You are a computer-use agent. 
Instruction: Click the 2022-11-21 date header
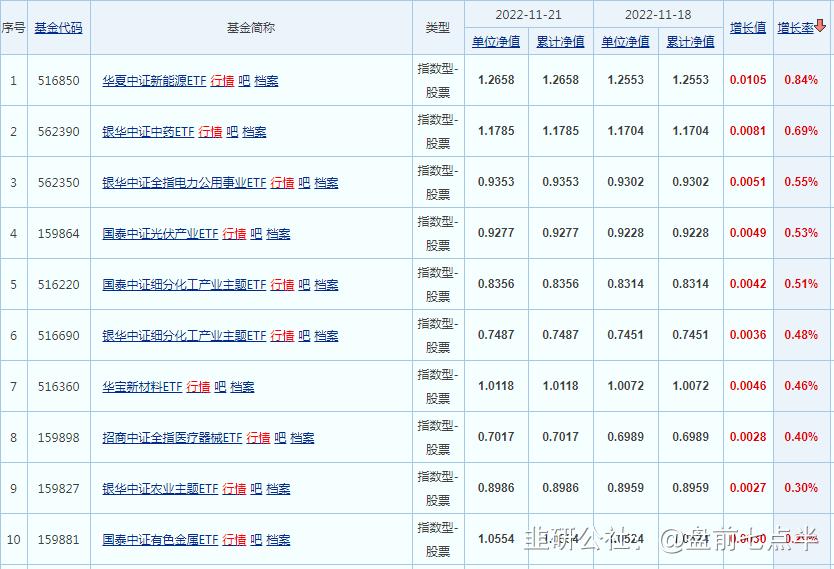[529, 14]
